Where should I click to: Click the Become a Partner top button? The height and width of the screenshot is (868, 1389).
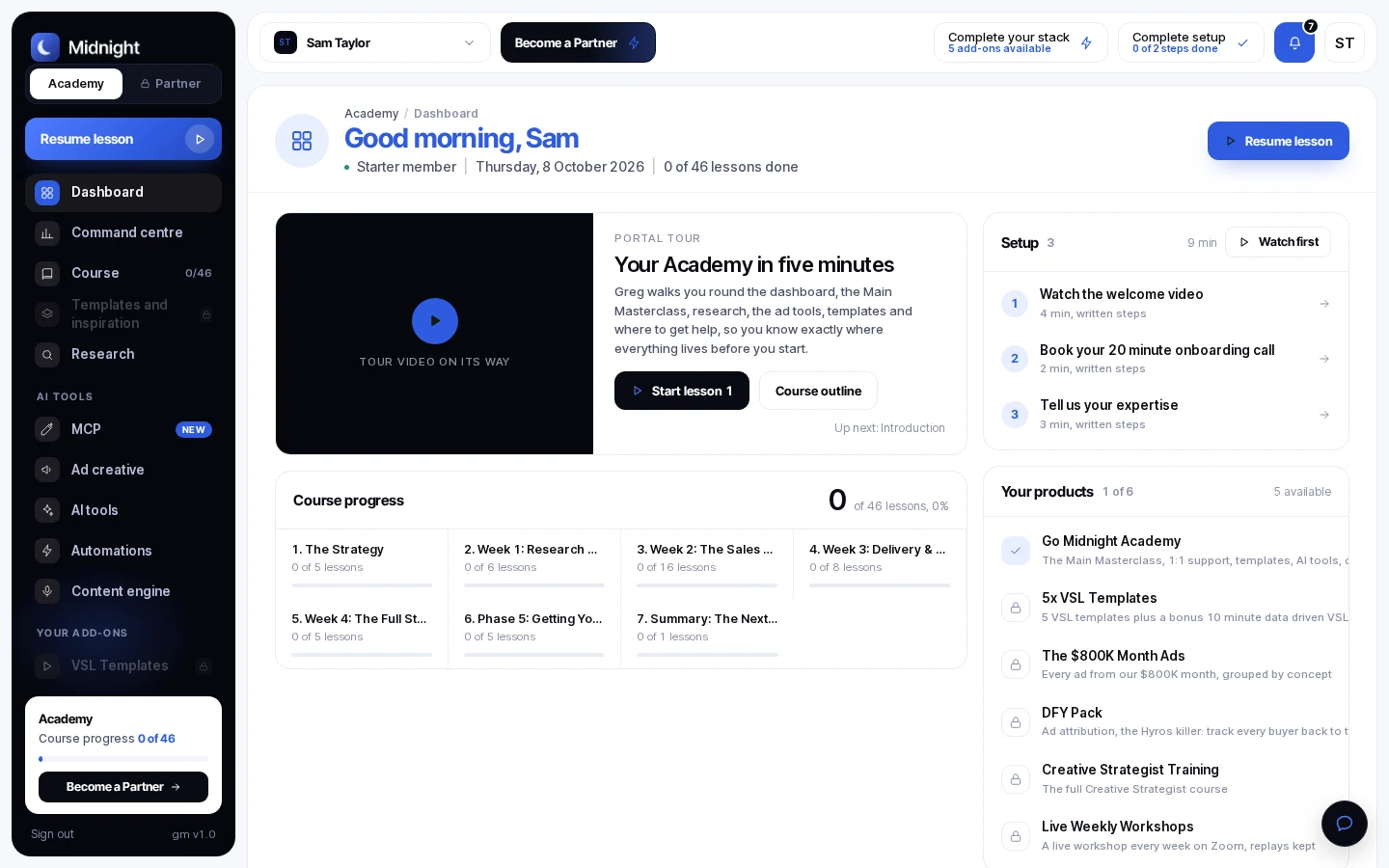pos(578,42)
